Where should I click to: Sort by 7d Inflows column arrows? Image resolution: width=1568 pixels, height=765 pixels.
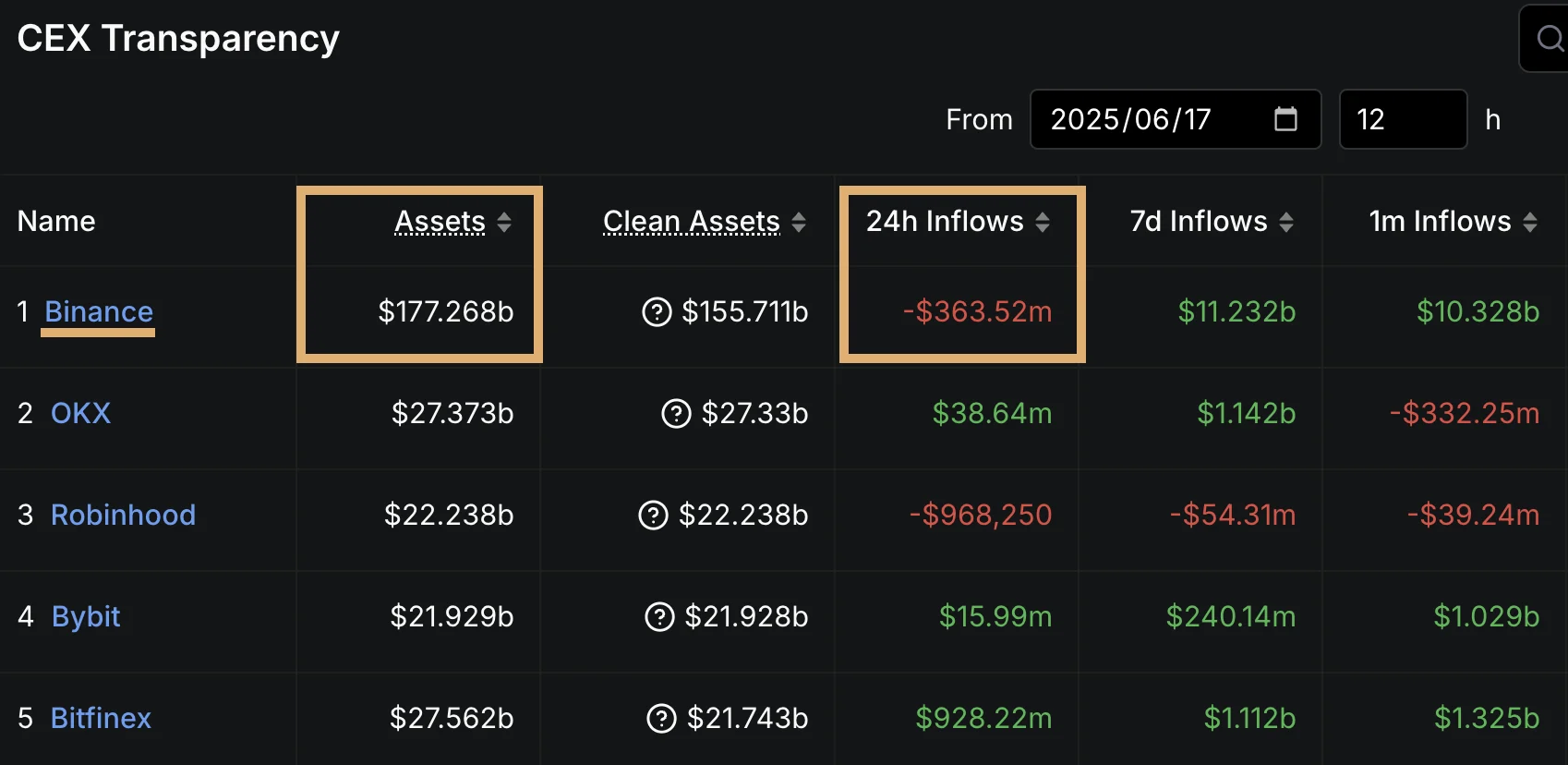coord(1286,222)
